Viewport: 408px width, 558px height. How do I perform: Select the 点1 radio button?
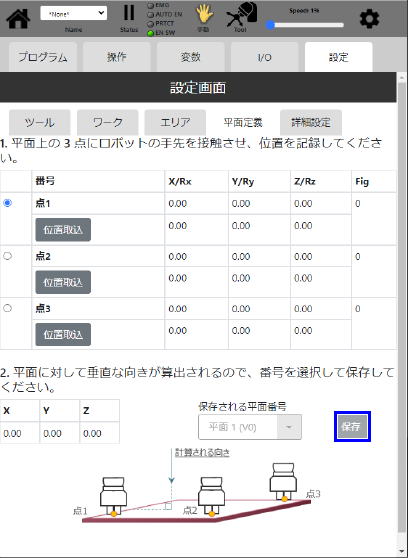click(x=7, y=203)
